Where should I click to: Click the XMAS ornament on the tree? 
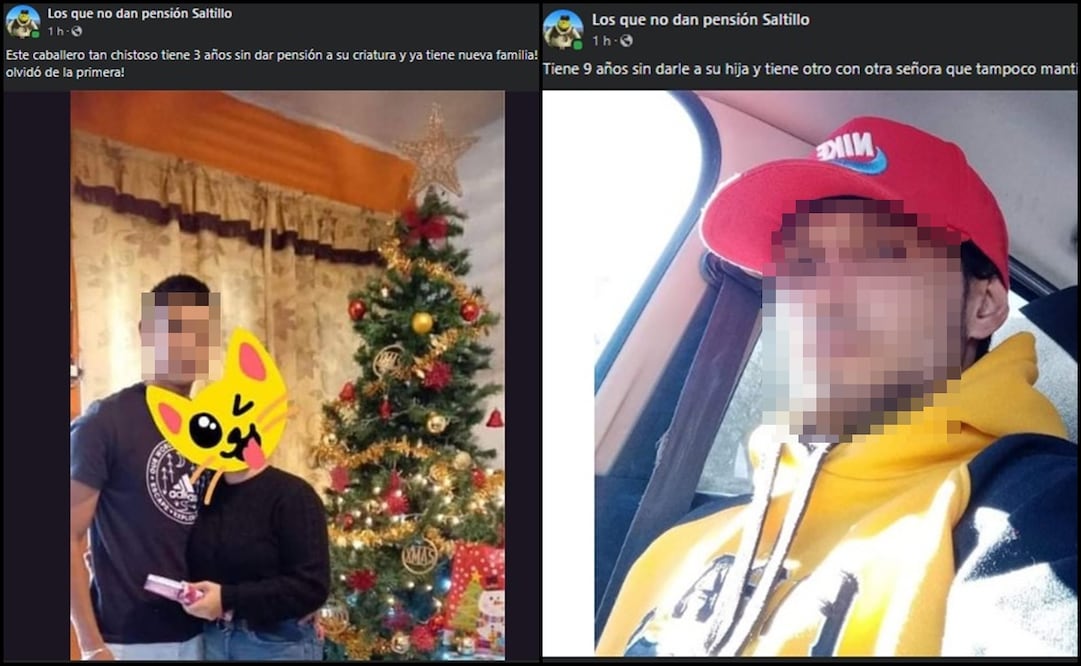(419, 556)
